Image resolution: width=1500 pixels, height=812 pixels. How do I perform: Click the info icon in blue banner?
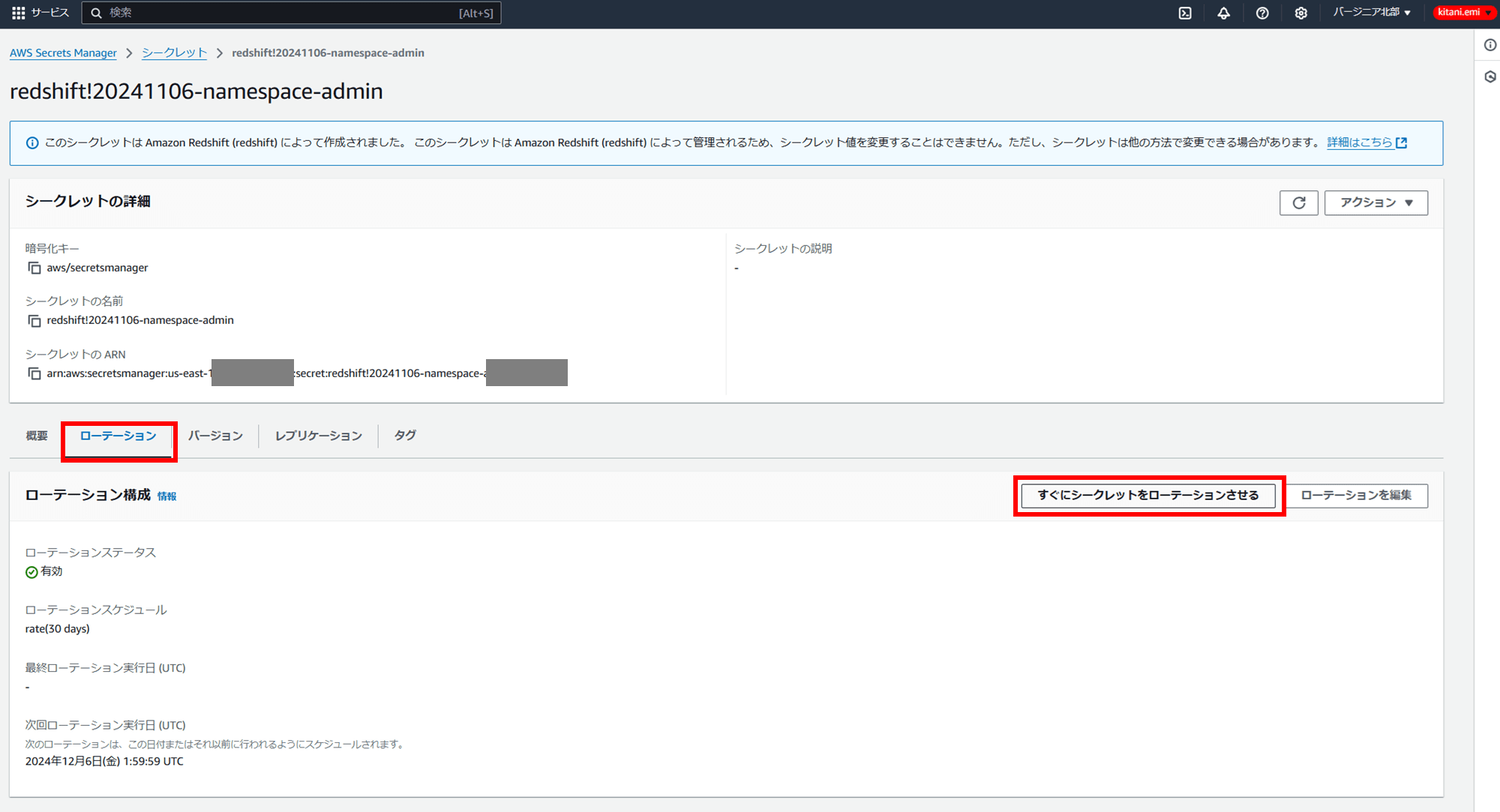click(x=32, y=143)
